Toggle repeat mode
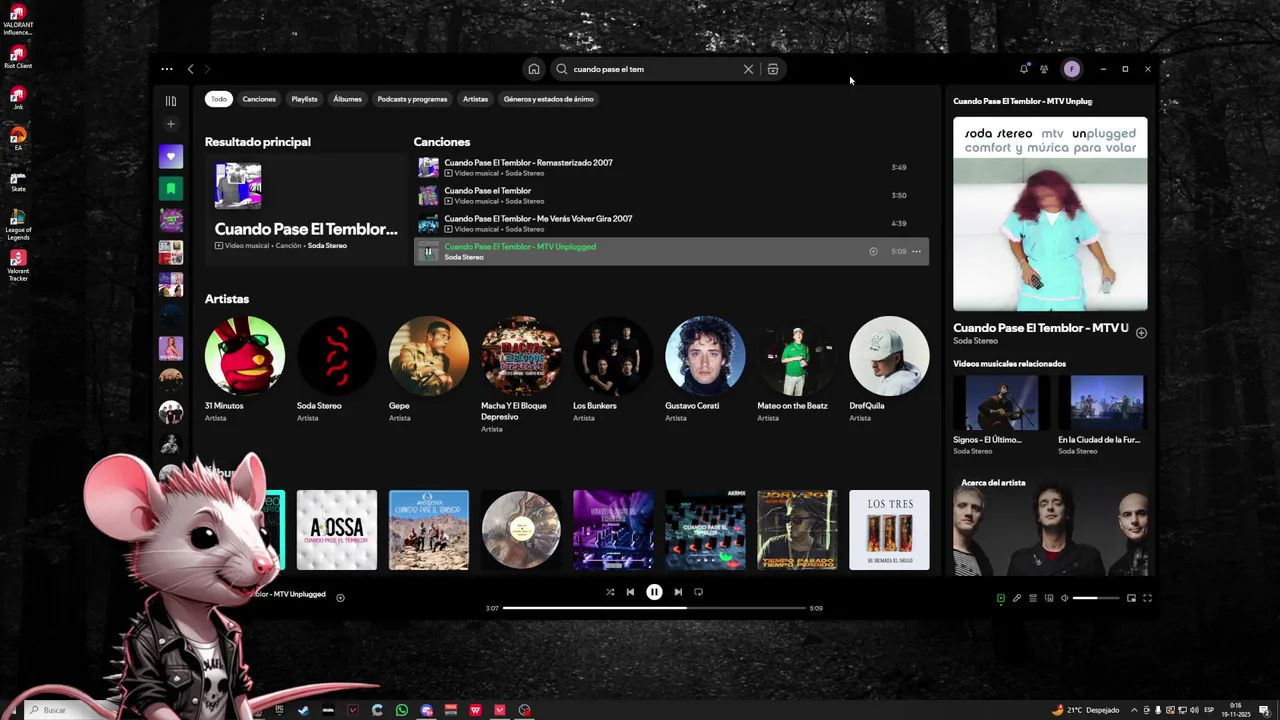This screenshot has width=1280, height=720. tap(698, 592)
